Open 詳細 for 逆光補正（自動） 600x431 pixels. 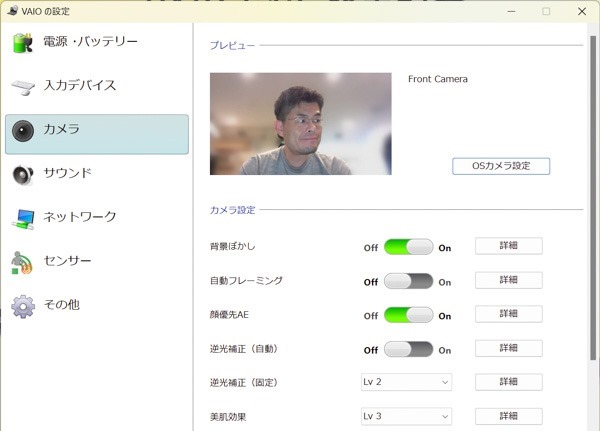[509, 348]
